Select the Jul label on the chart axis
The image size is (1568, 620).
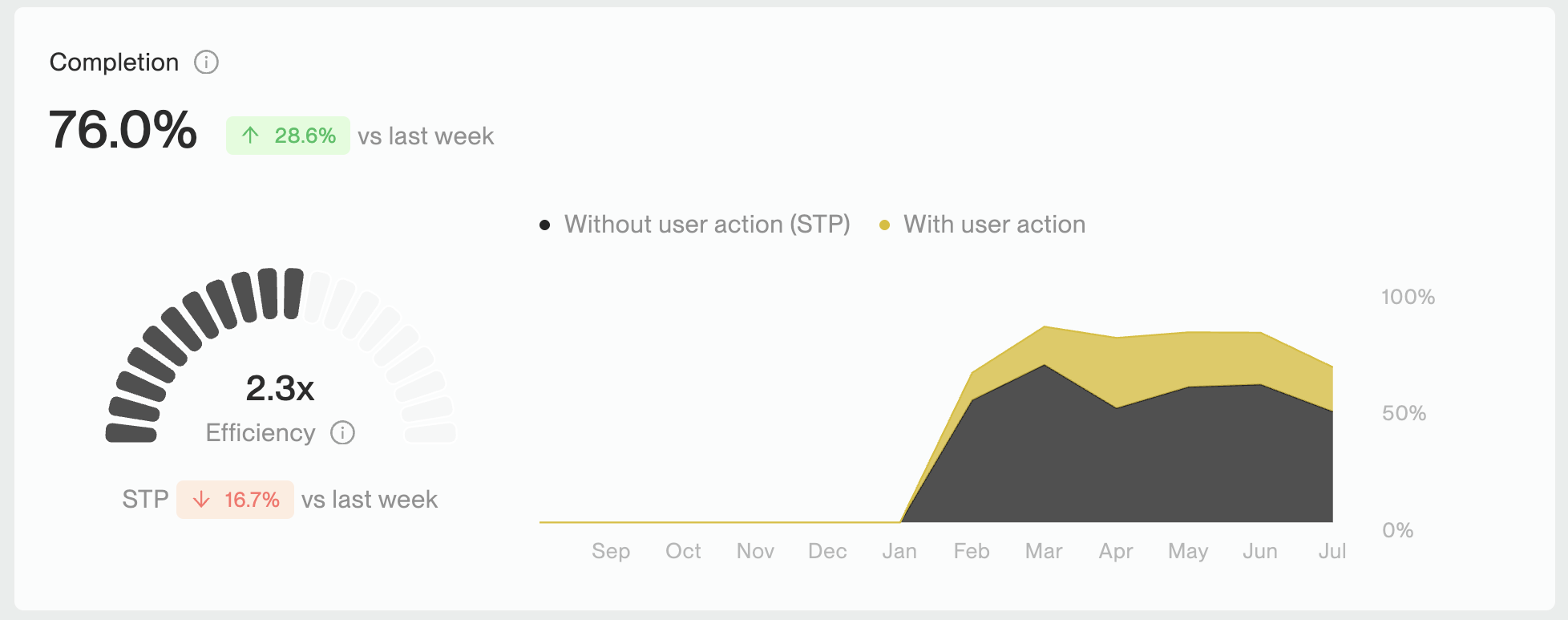(1332, 551)
